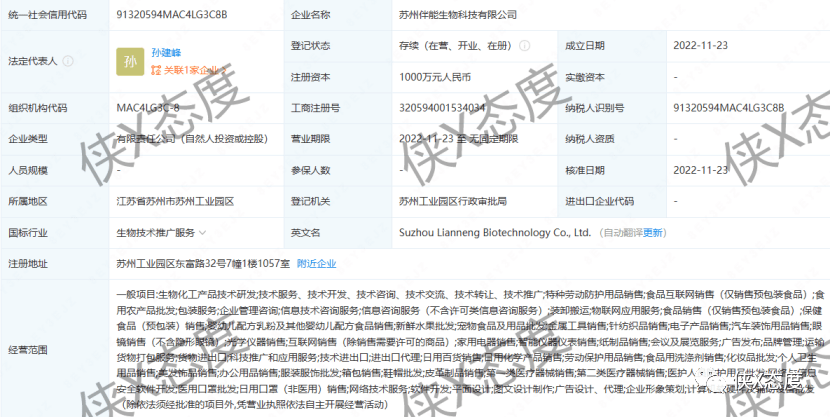Viewport: 830px width, 417px height.
Task: Select company type 有限责任公司 text
Action: click(192, 139)
